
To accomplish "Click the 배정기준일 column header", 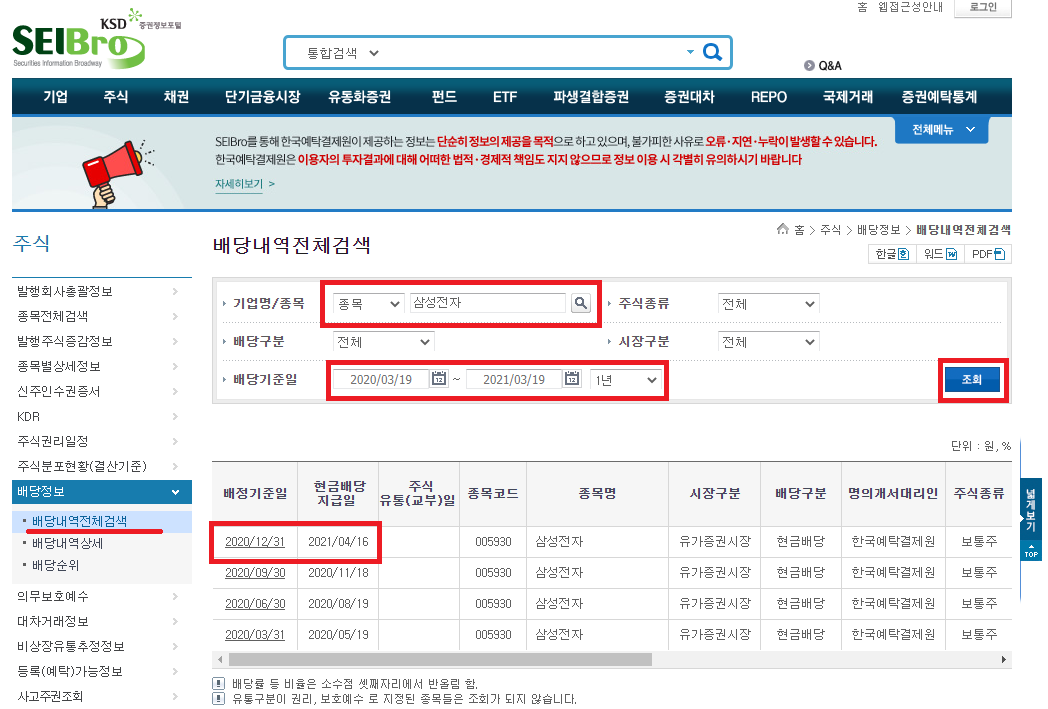I will 255,494.
